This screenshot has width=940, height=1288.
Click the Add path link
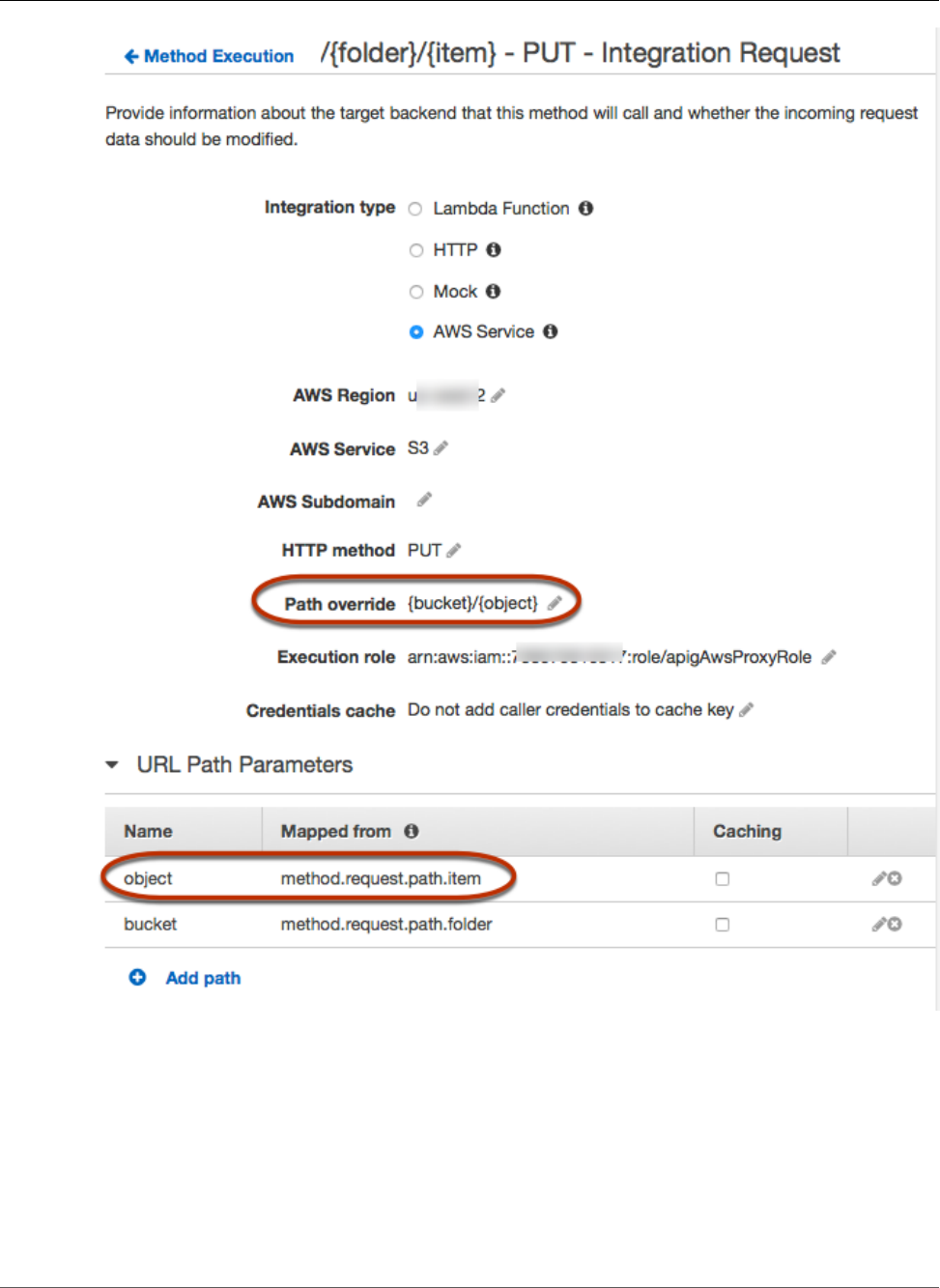click(x=203, y=978)
